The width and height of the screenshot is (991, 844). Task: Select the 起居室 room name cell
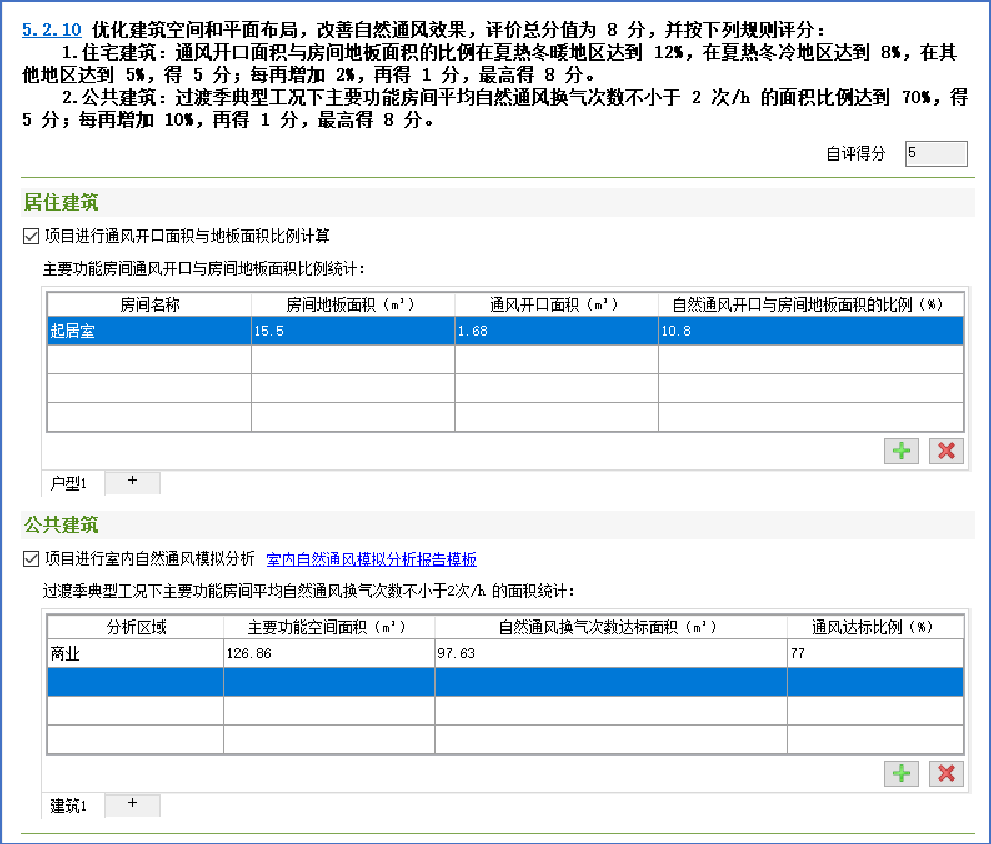click(149, 331)
